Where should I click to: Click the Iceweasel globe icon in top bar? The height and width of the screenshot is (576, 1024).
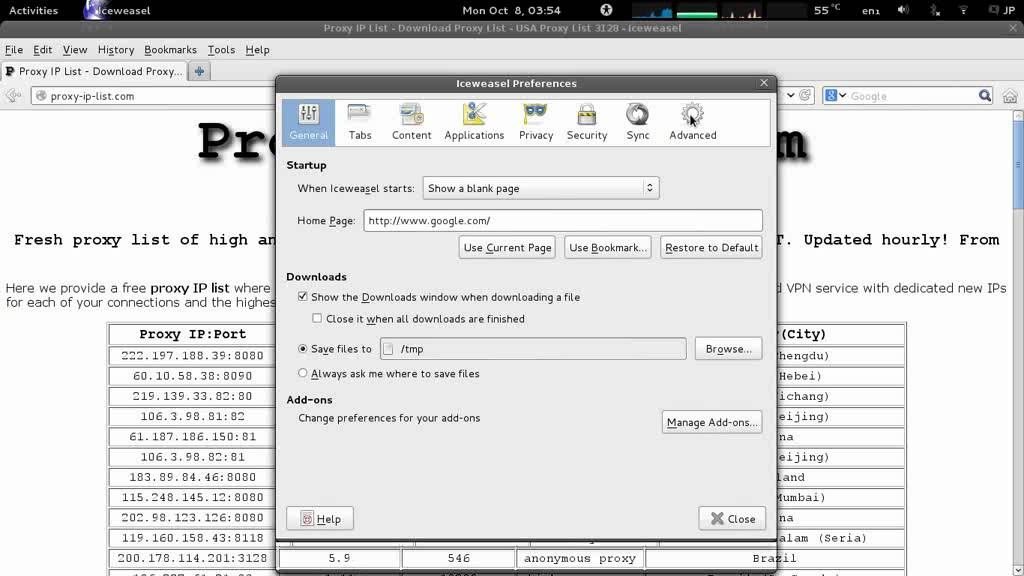click(95, 10)
